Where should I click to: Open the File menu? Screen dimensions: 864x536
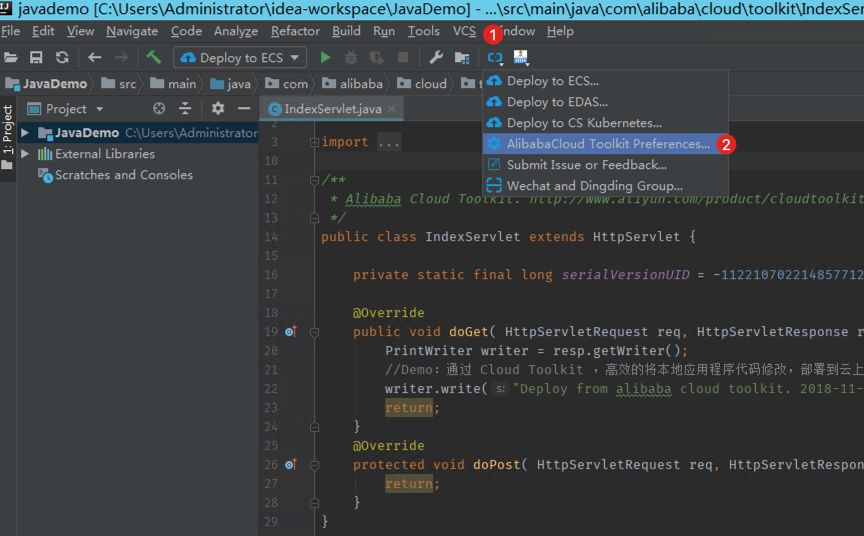pyautogui.click(x=10, y=31)
